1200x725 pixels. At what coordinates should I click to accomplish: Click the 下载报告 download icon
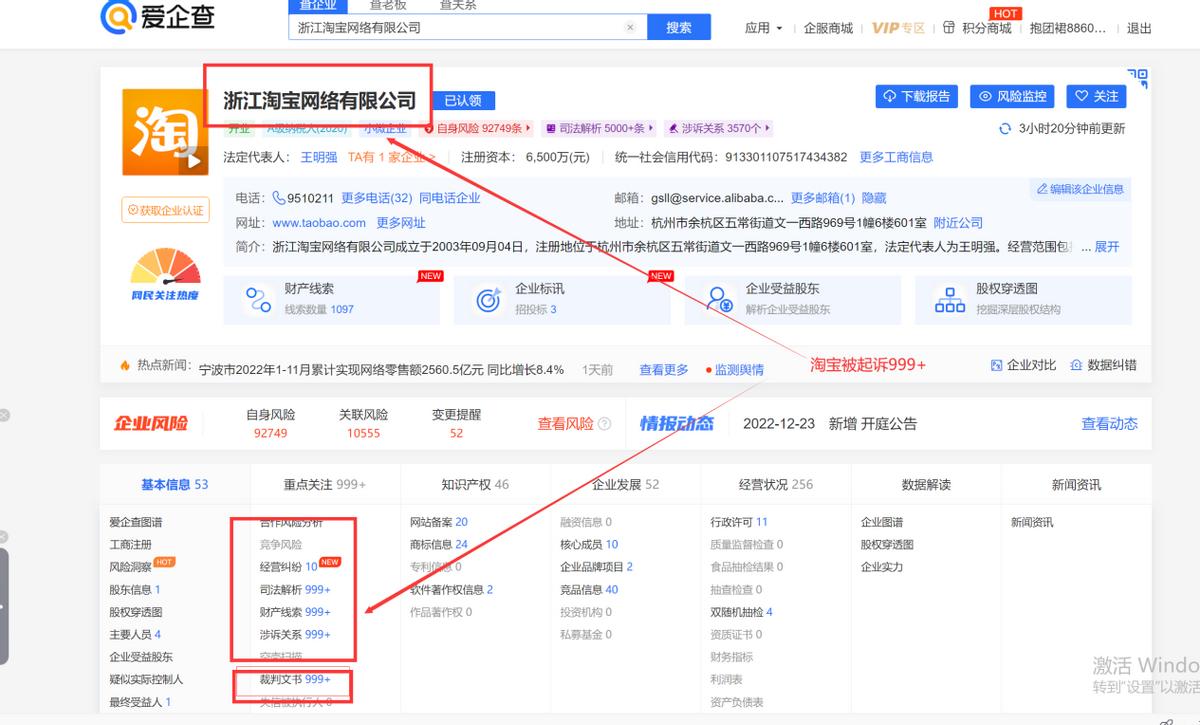tap(890, 96)
